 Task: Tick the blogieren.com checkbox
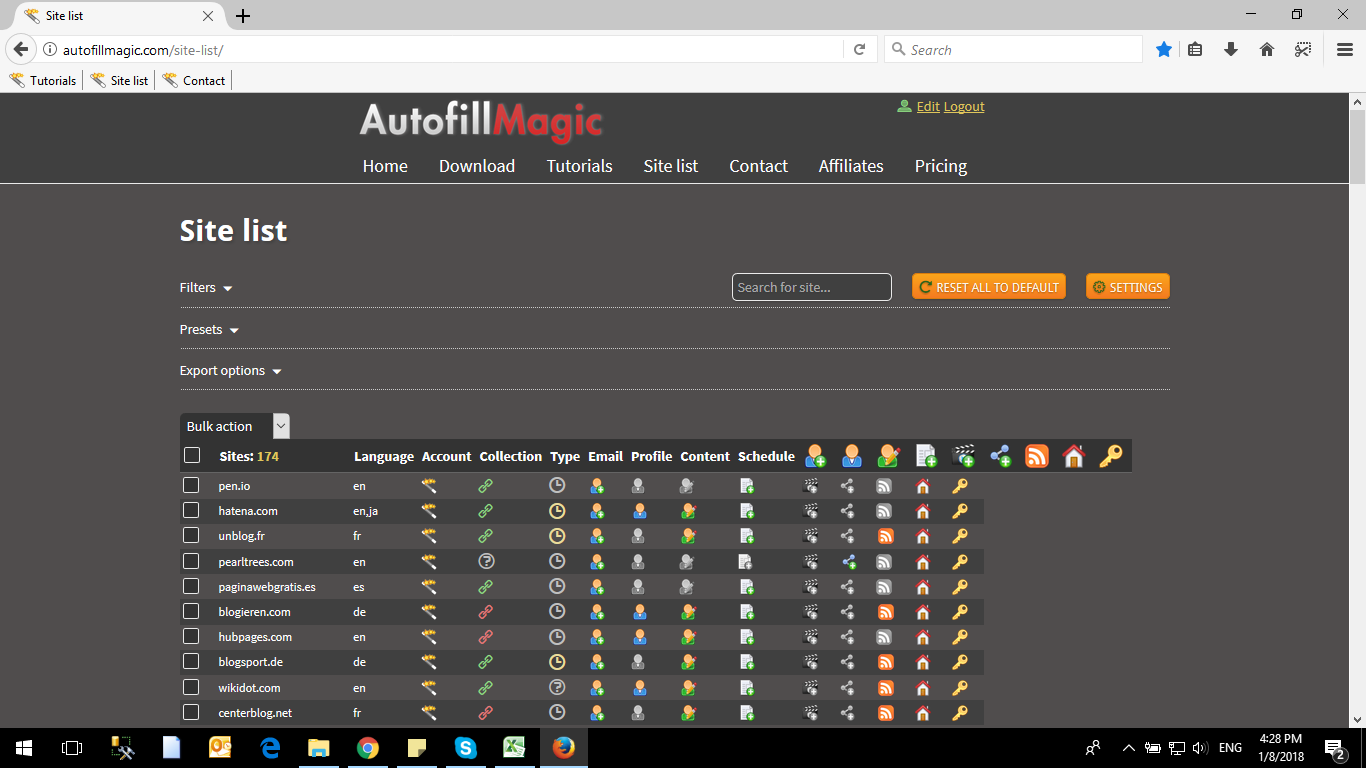pyautogui.click(x=191, y=611)
